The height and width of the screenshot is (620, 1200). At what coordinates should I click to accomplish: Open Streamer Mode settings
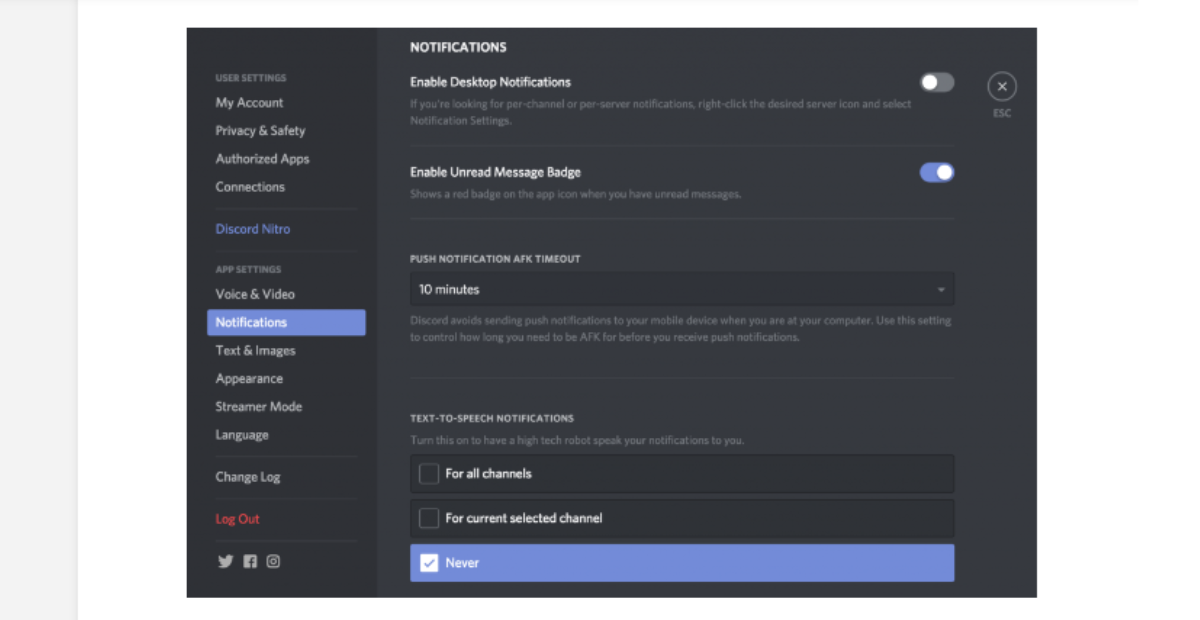pyautogui.click(x=258, y=406)
